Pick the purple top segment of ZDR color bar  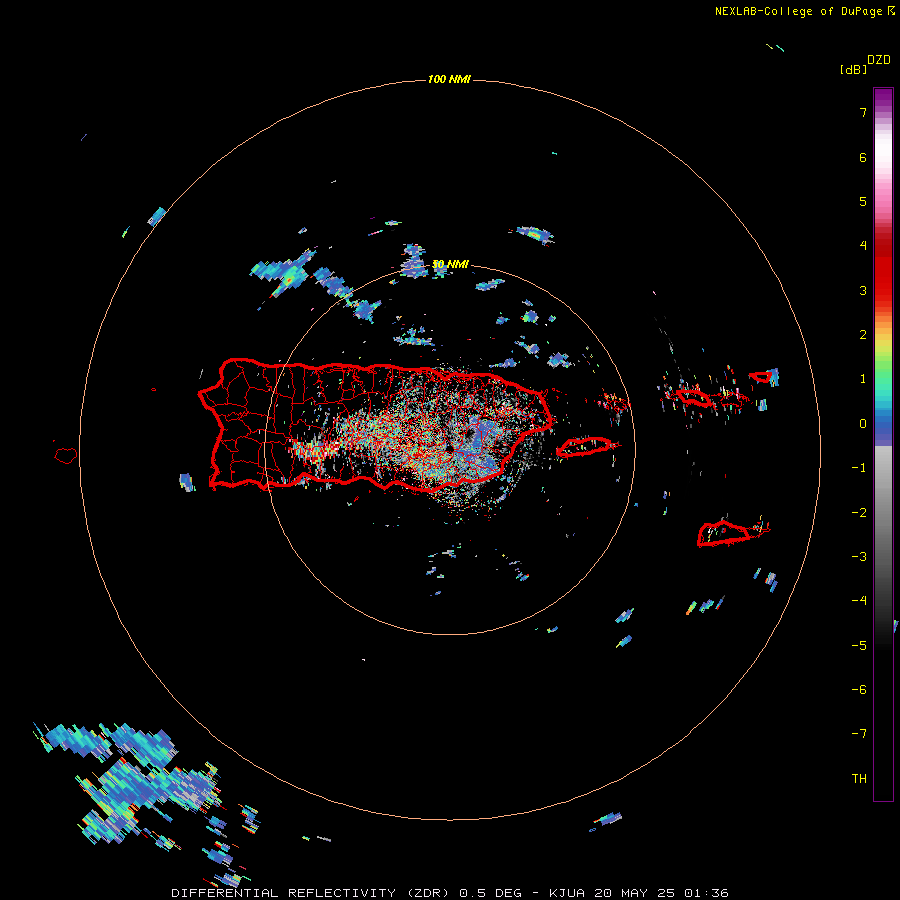(x=883, y=98)
